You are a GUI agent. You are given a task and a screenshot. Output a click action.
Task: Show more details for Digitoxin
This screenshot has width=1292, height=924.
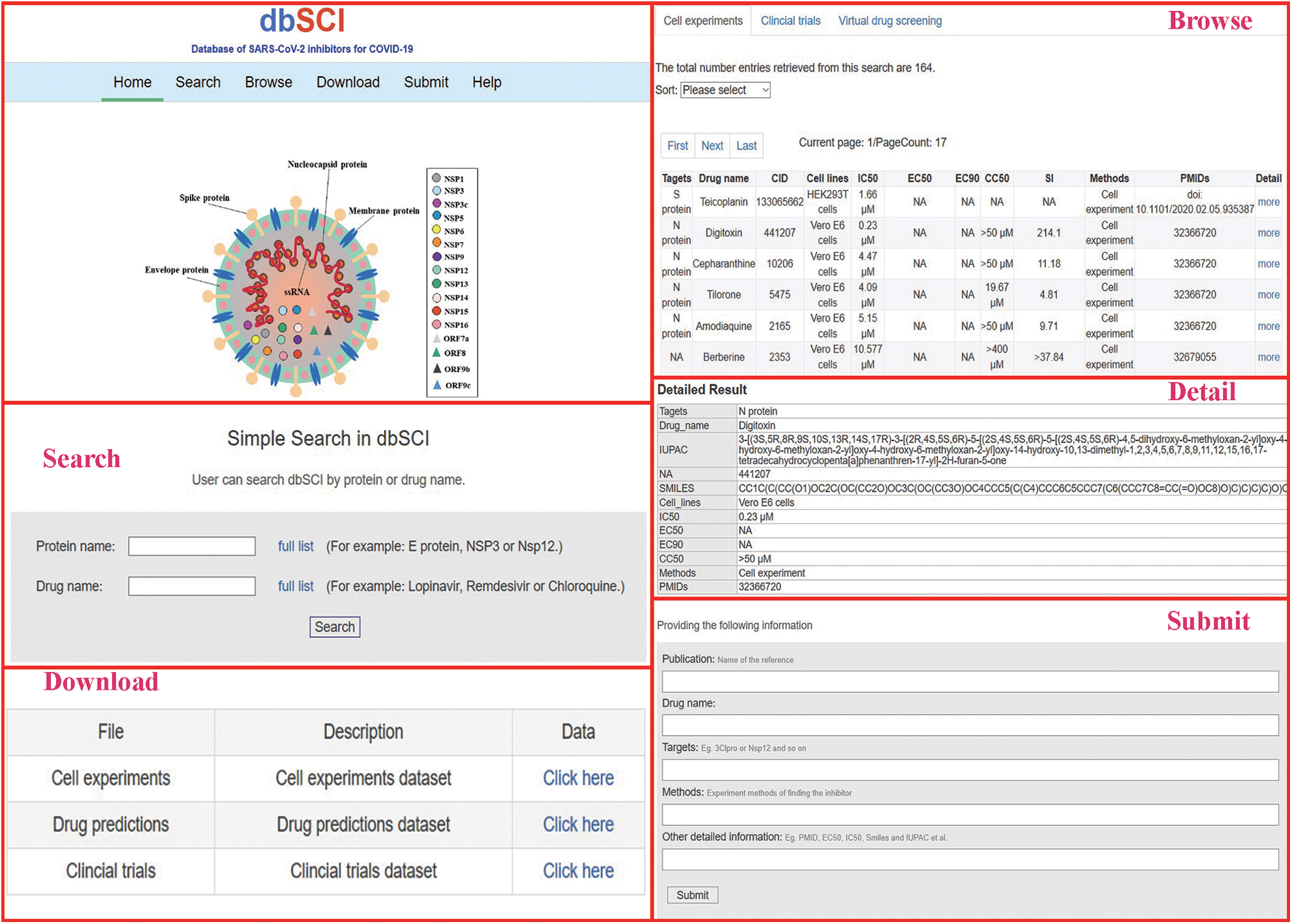click(x=1268, y=232)
